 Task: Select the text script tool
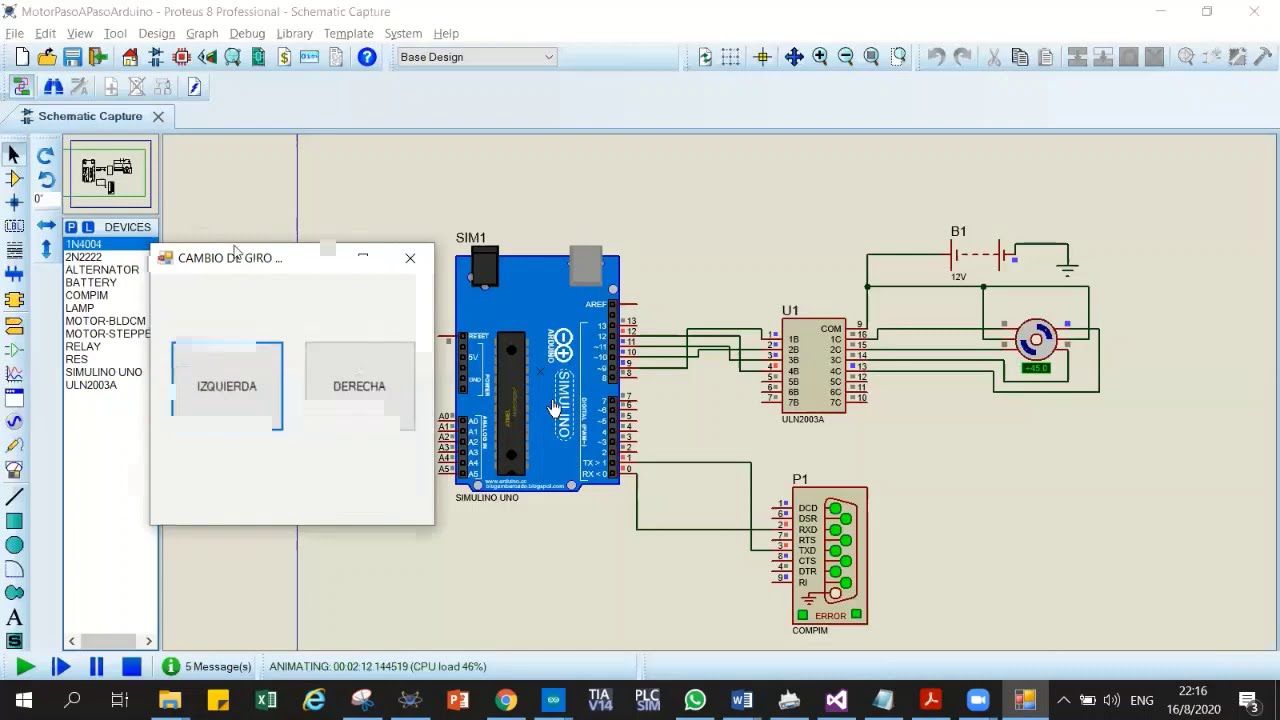14,251
